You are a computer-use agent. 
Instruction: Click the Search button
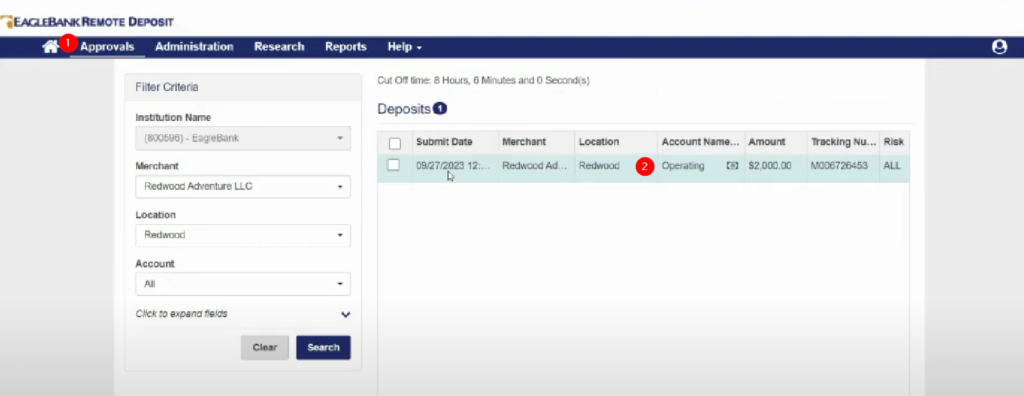pos(323,348)
